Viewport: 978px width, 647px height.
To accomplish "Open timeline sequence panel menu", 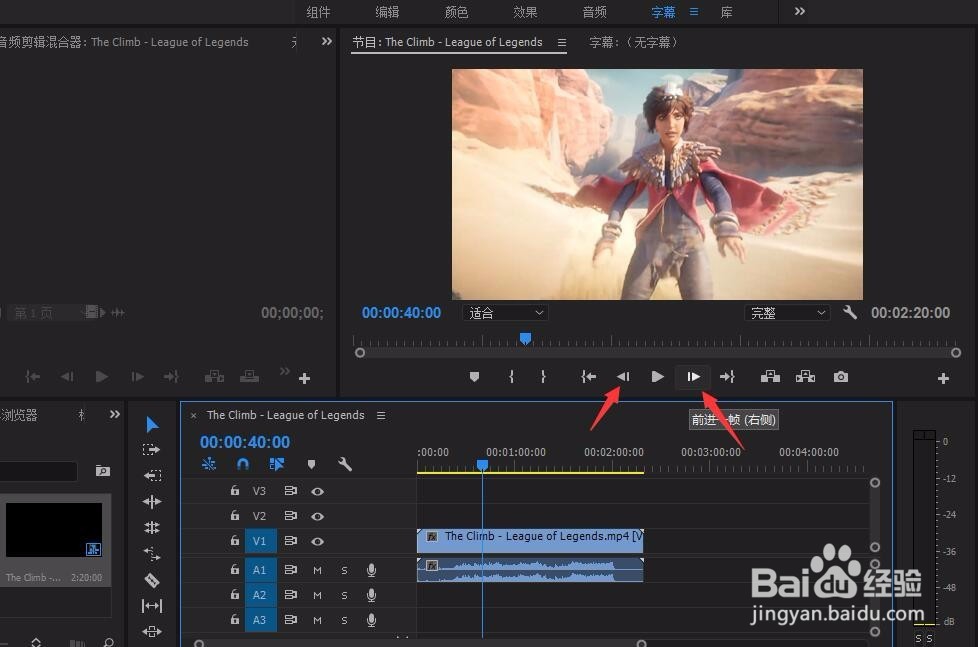I will [x=381, y=416].
